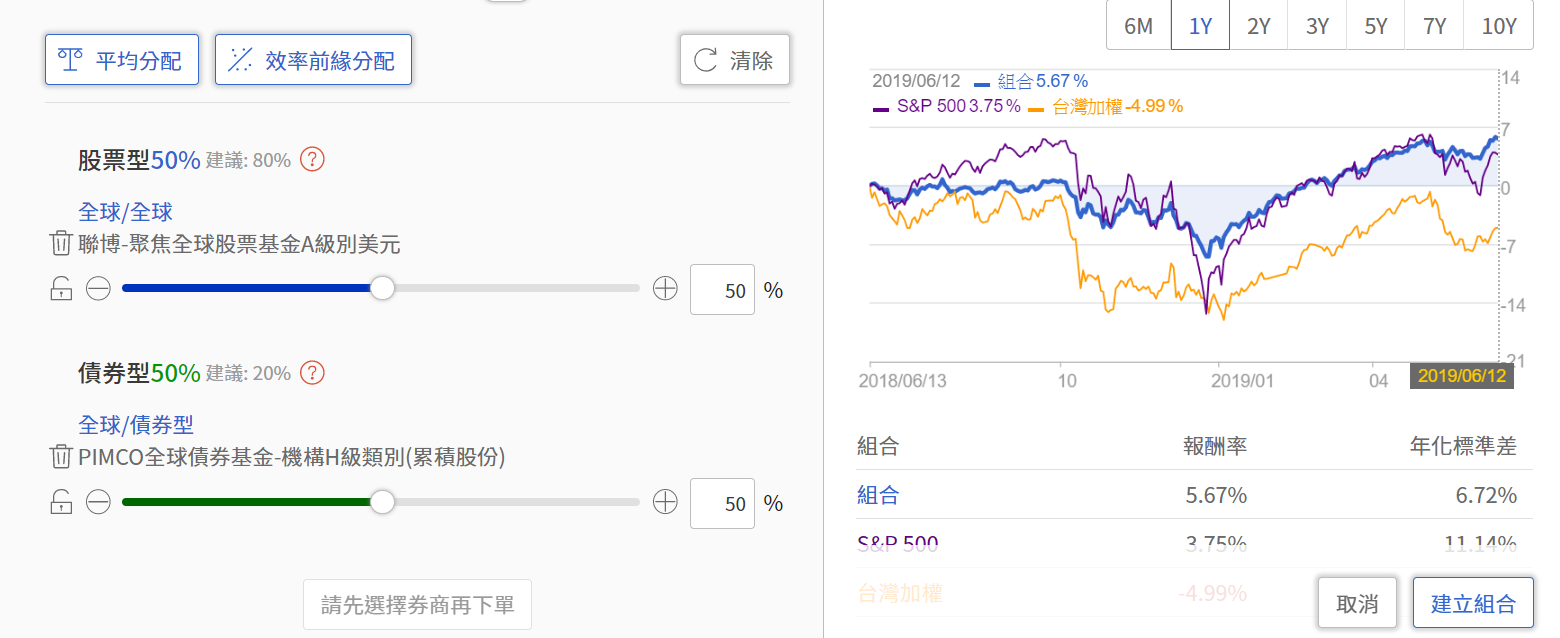Click the 平均分配 equal allocation button
The image size is (1560, 638).
pos(122,60)
